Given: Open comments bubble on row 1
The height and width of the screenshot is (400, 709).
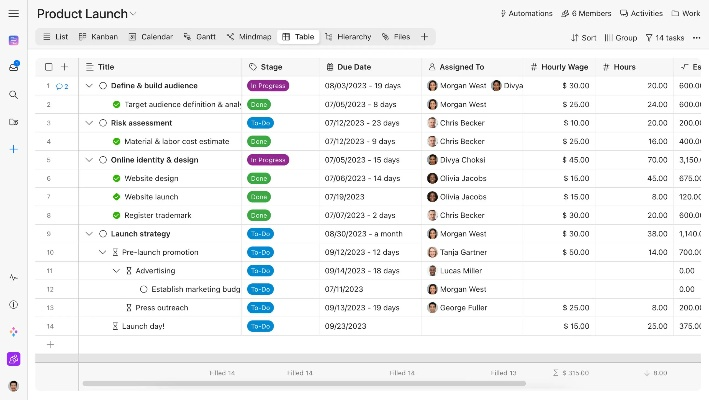Looking at the screenshot, I should click(61, 87).
